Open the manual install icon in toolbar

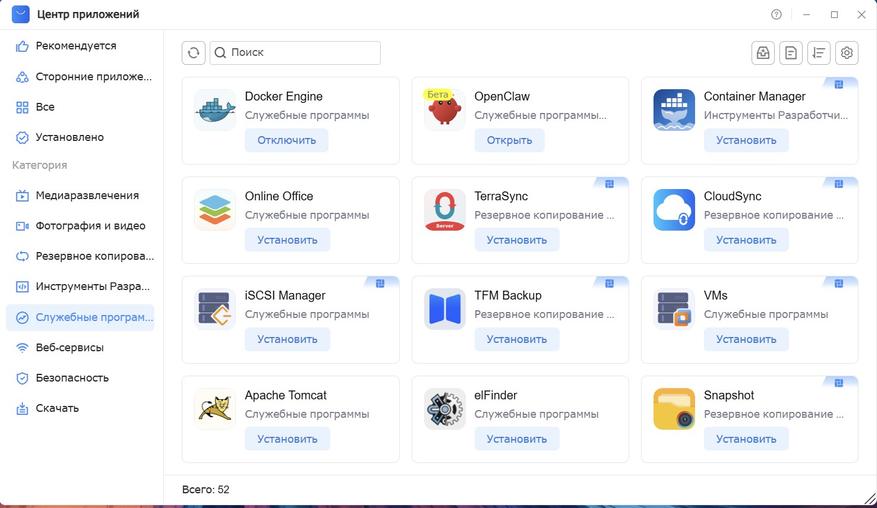(x=763, y=53)
